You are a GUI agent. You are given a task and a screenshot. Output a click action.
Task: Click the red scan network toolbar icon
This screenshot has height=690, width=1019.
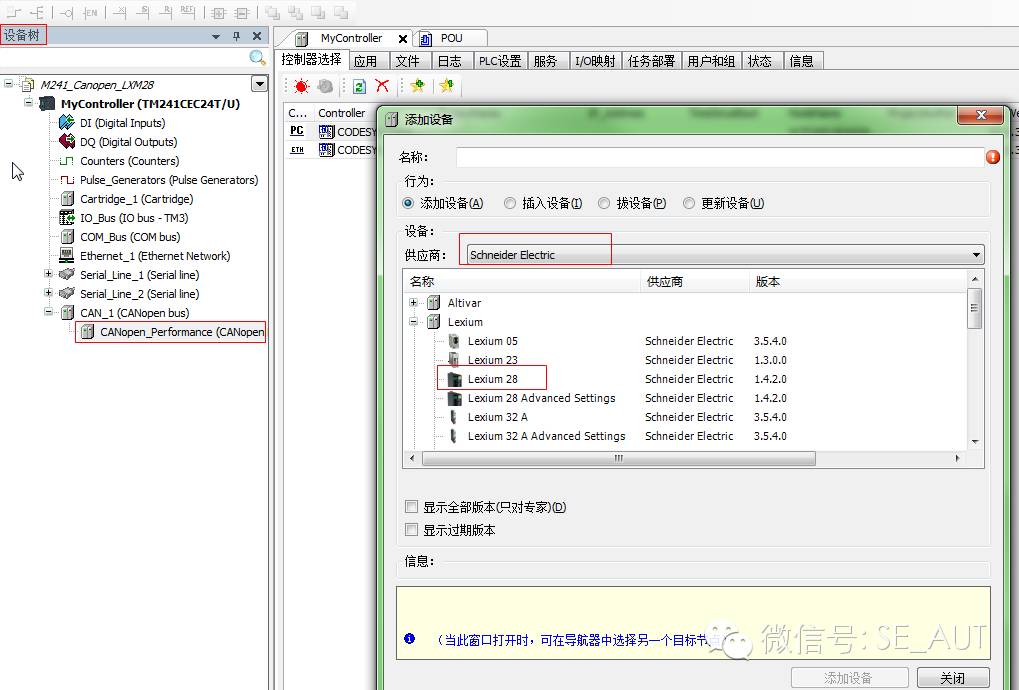[x=301, y=86]
